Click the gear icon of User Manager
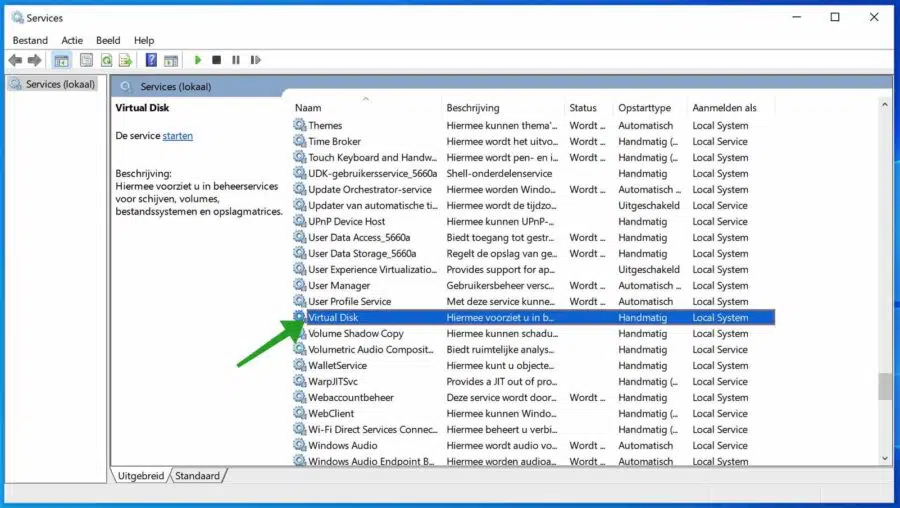The width and height of the screenshot is (900, 508). point(300,285)
